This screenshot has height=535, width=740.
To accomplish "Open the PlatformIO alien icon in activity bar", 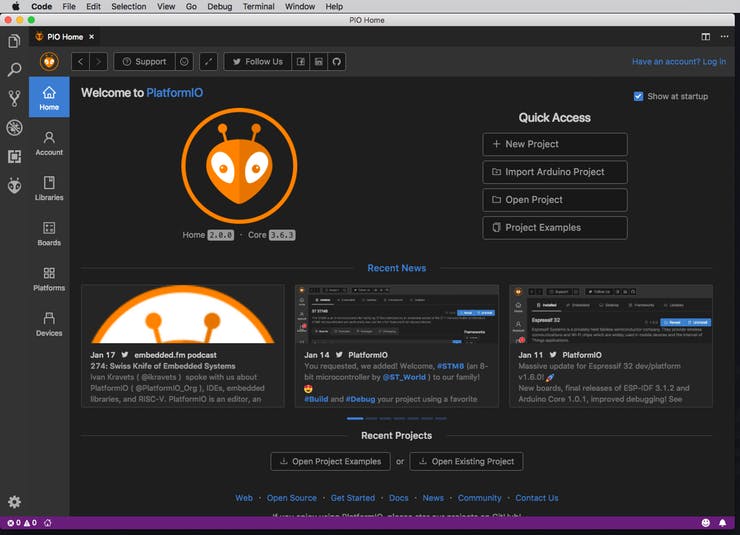I will click(x=14, y=185).
